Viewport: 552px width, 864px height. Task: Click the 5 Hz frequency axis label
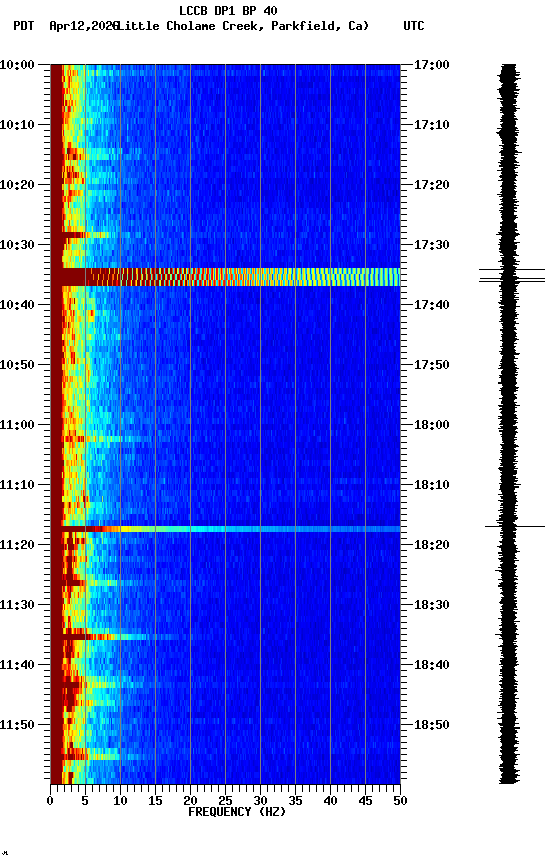85,801
